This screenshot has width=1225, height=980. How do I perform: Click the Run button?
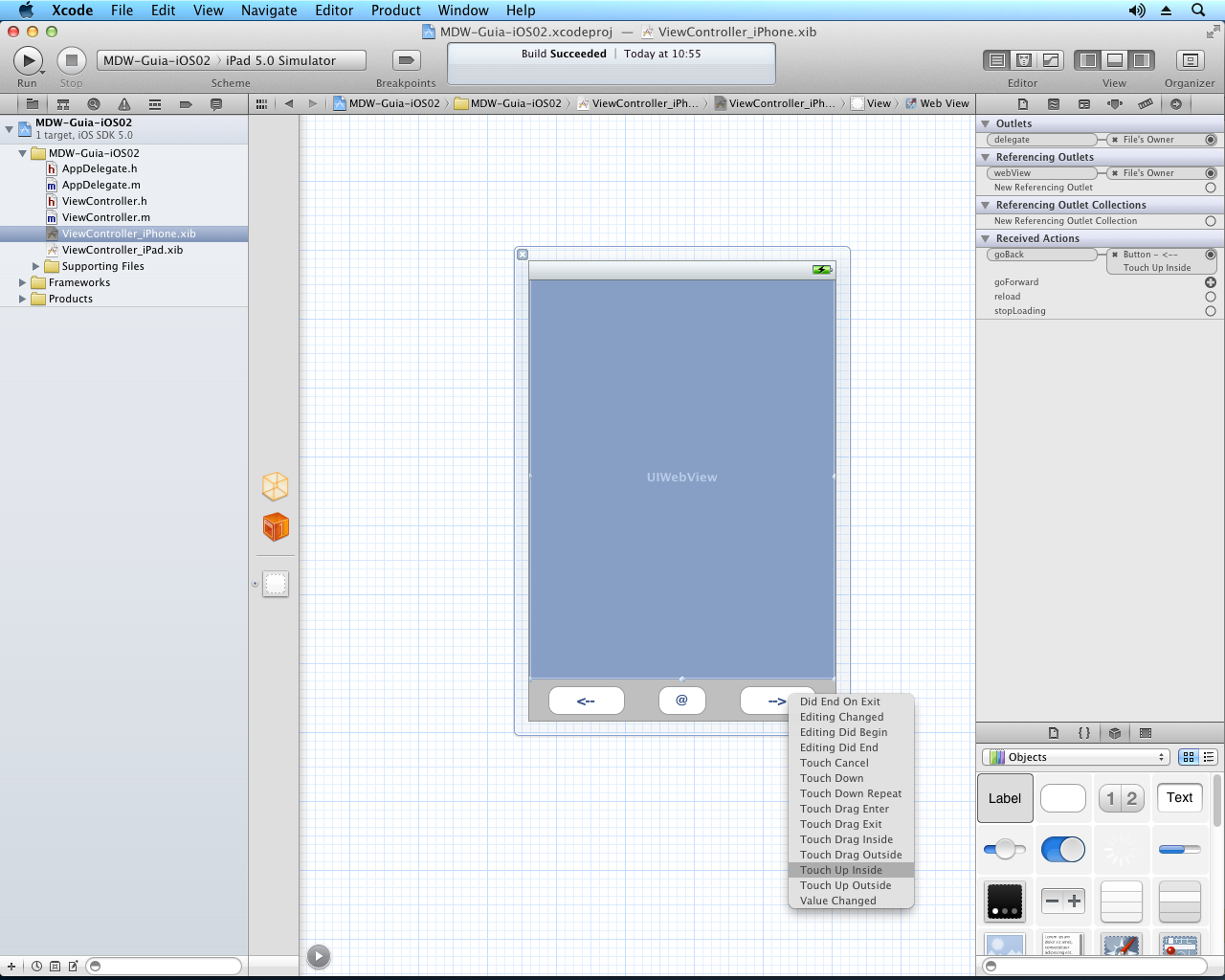pos(28,60)
